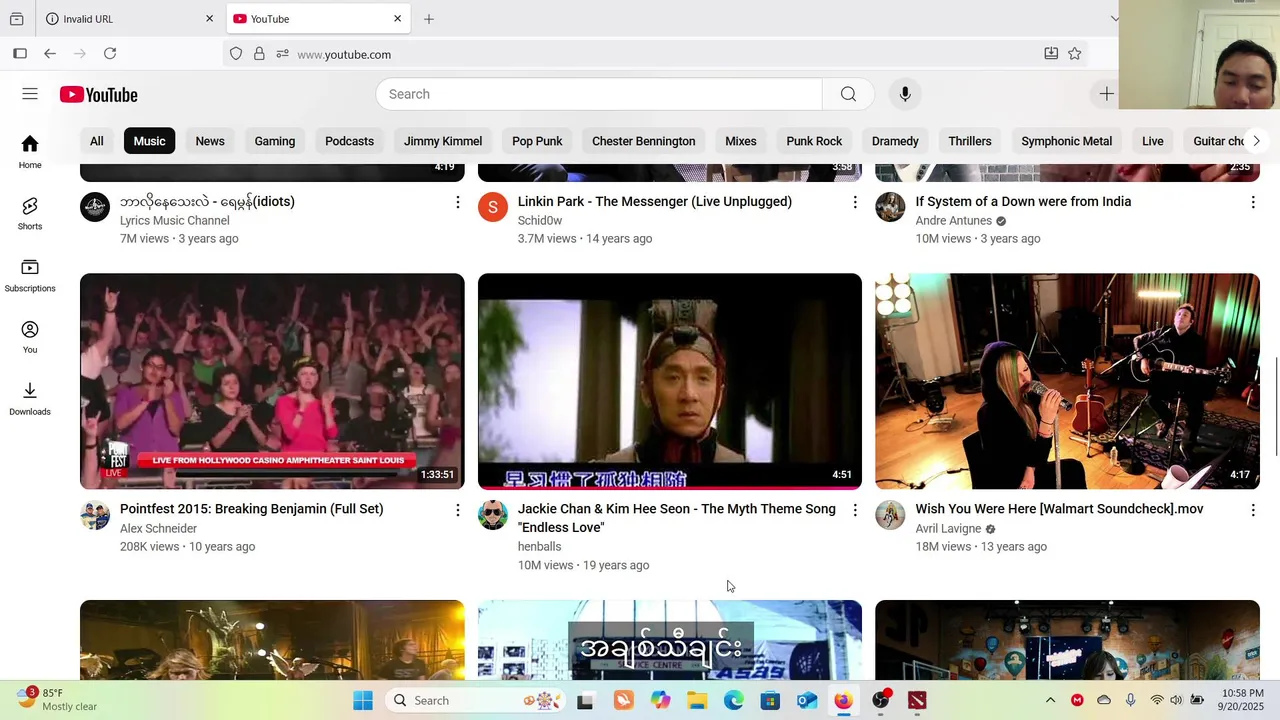The width and height of the screenshot is (1280, 720).
Task: Select the Jimmy Kimmel chip
Action: point(443,141)
